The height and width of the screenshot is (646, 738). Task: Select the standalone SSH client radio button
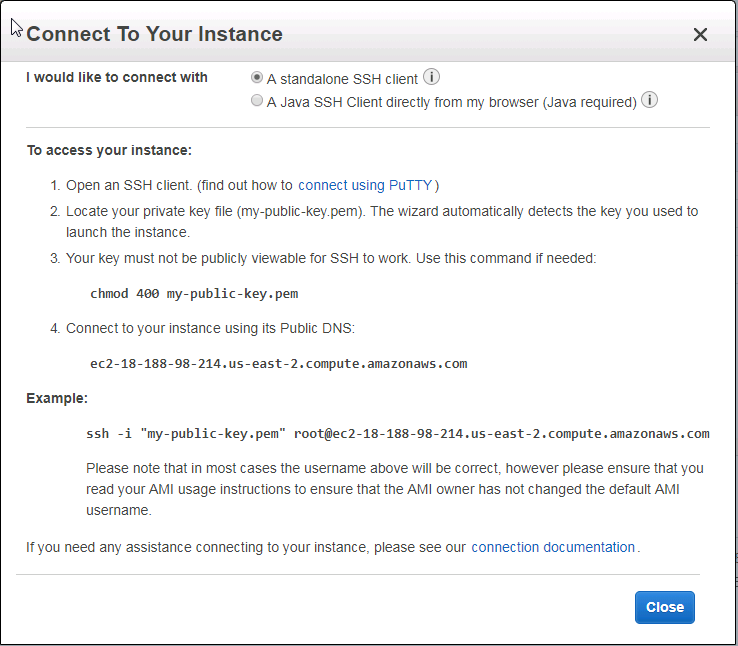point(257,78)
